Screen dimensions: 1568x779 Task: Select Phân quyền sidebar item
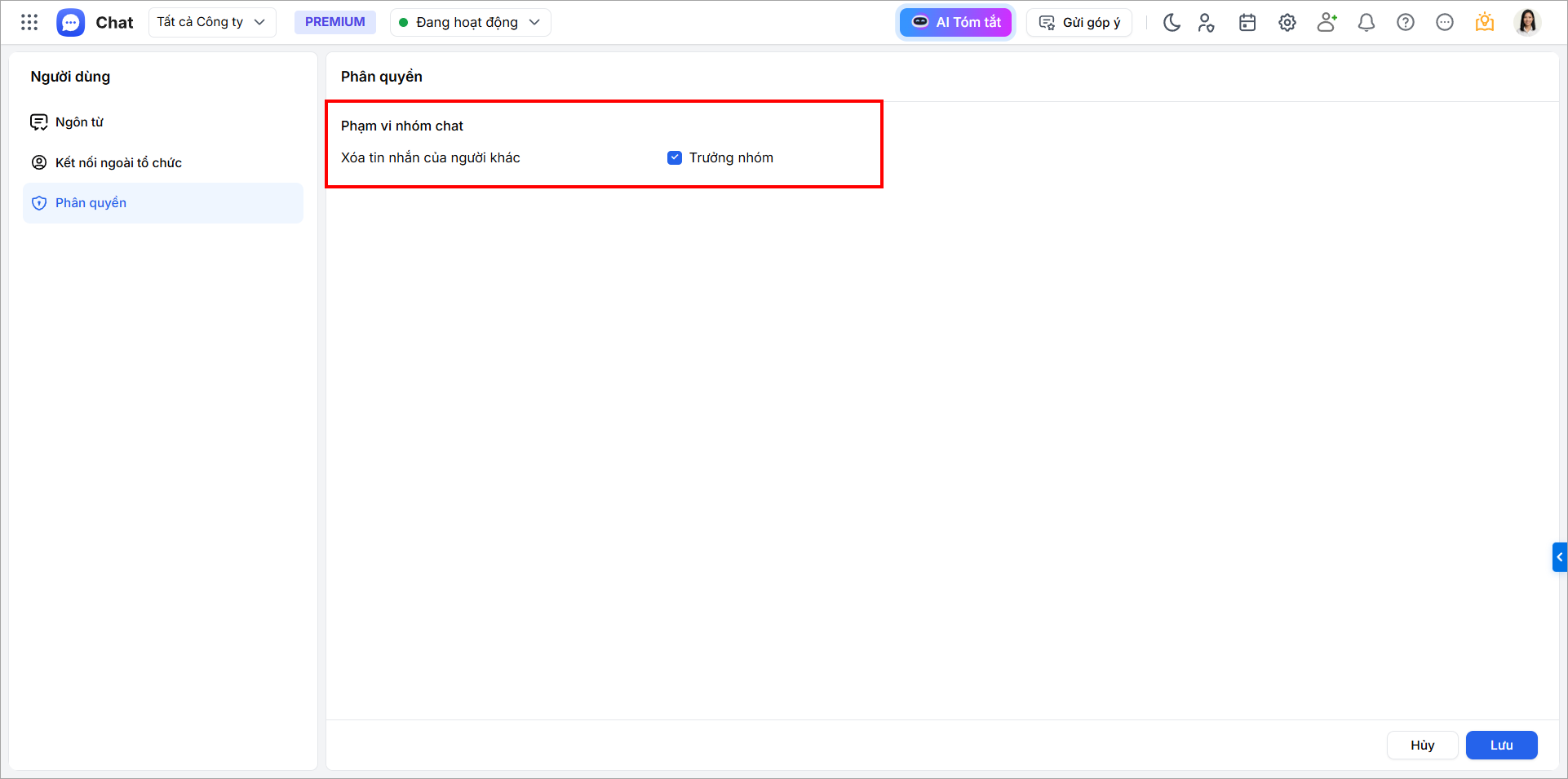(163, 203)
